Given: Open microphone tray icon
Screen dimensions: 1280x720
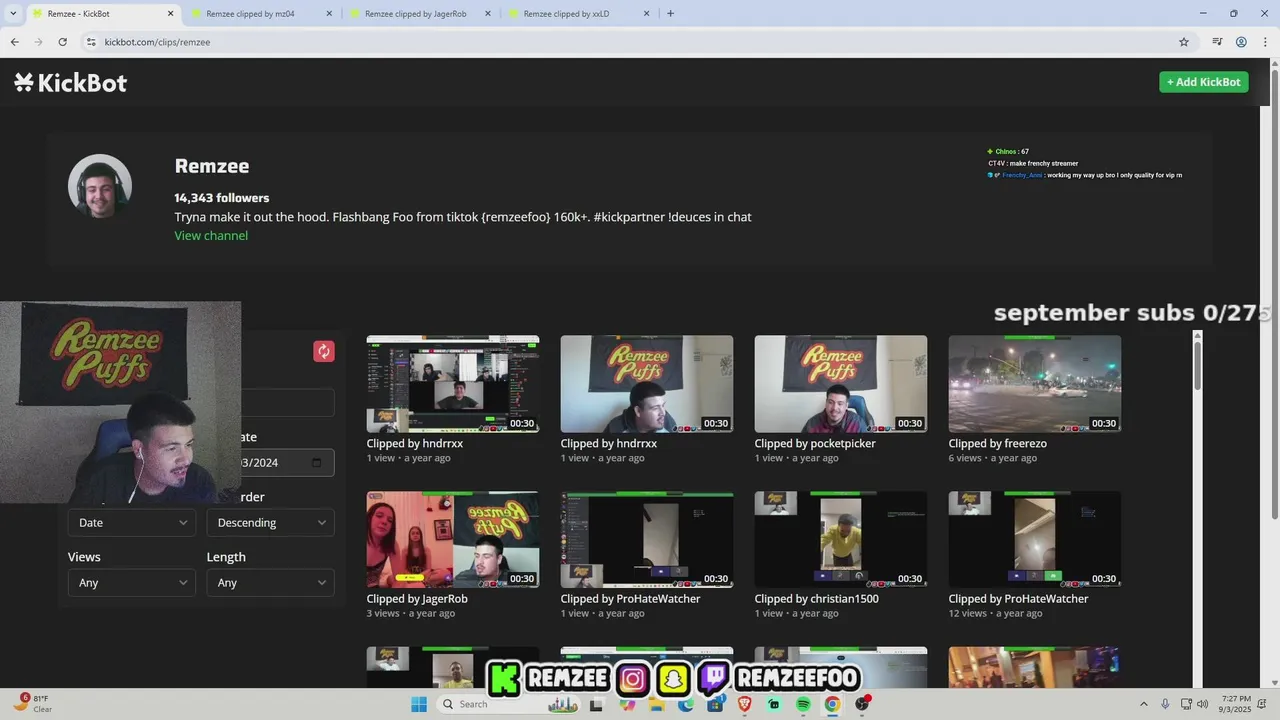Looking at the screenshot, I should [x=1165, y=704].
